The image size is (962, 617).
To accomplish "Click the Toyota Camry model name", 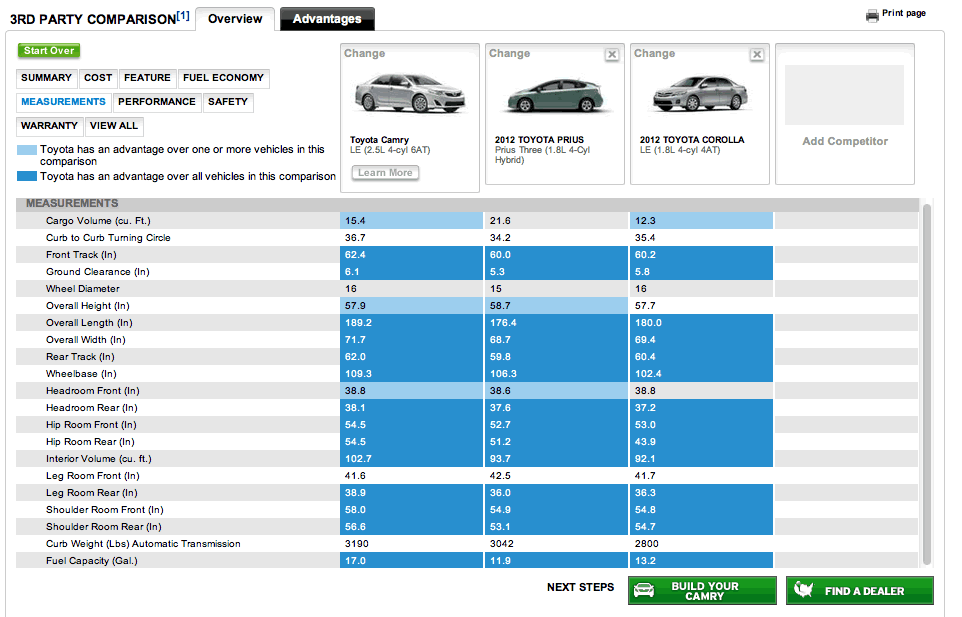I will [x=379, y=140].
